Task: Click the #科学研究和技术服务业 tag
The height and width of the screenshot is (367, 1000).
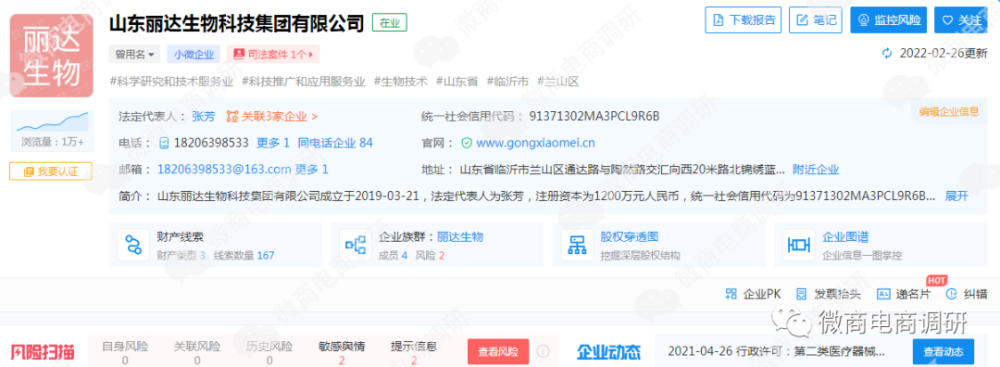Action: point(172,82)
